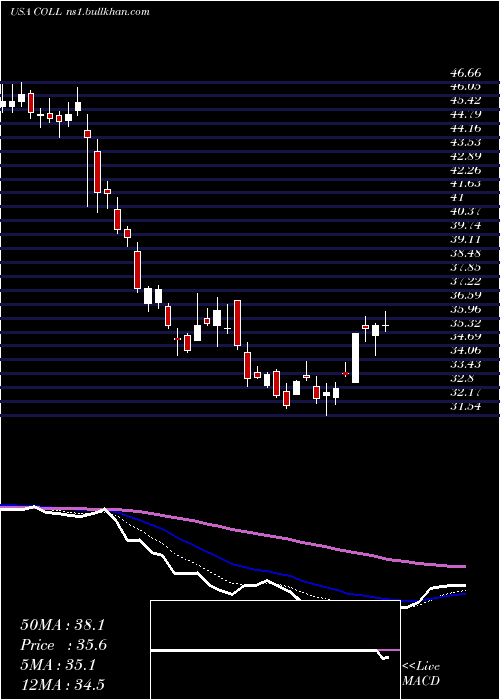Click the 44.79 price axis label
This screenshot has width=500, height=700.
point(464,114)
